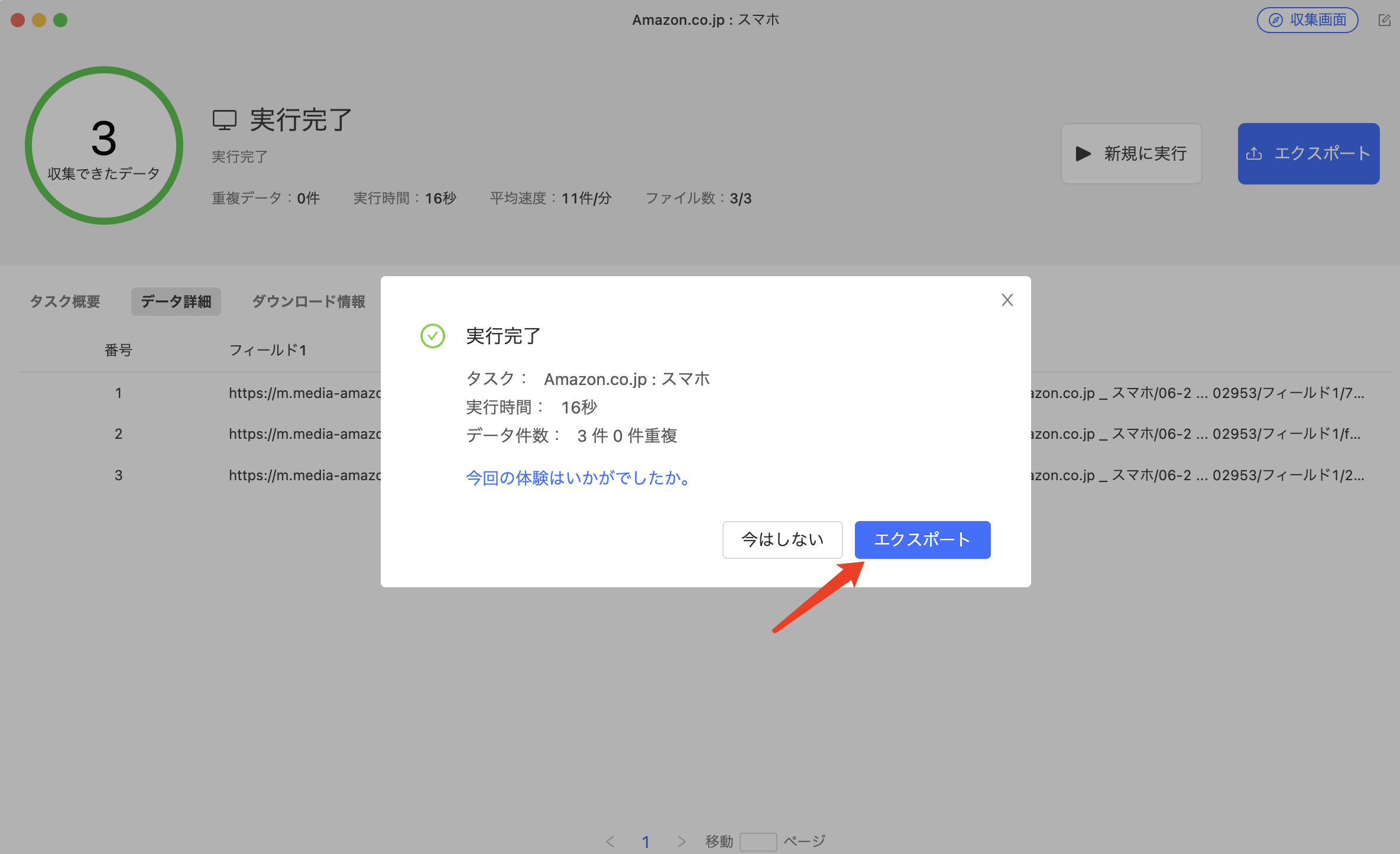Click the upload icon on the header エクスポート button
Screen dimensions: 1400x854
[x=1254, y=154]
